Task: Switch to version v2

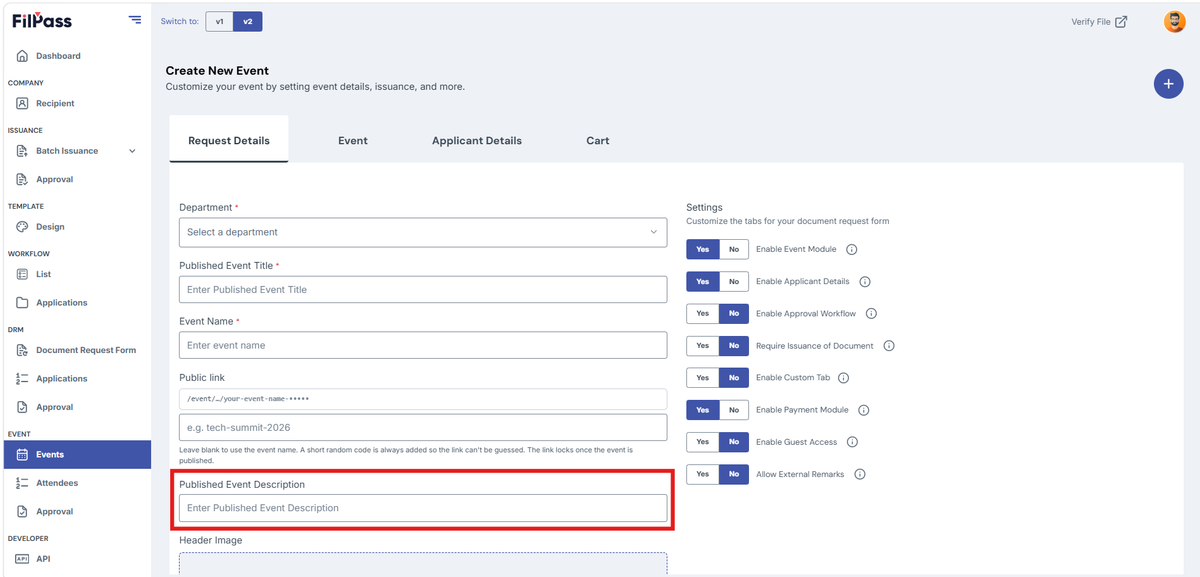Action: 248,21
